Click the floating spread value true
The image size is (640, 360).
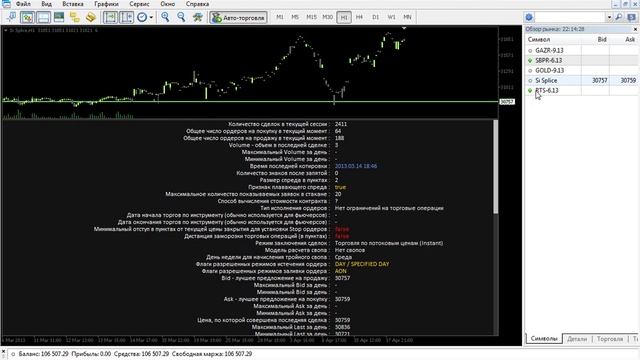[340, 187]
